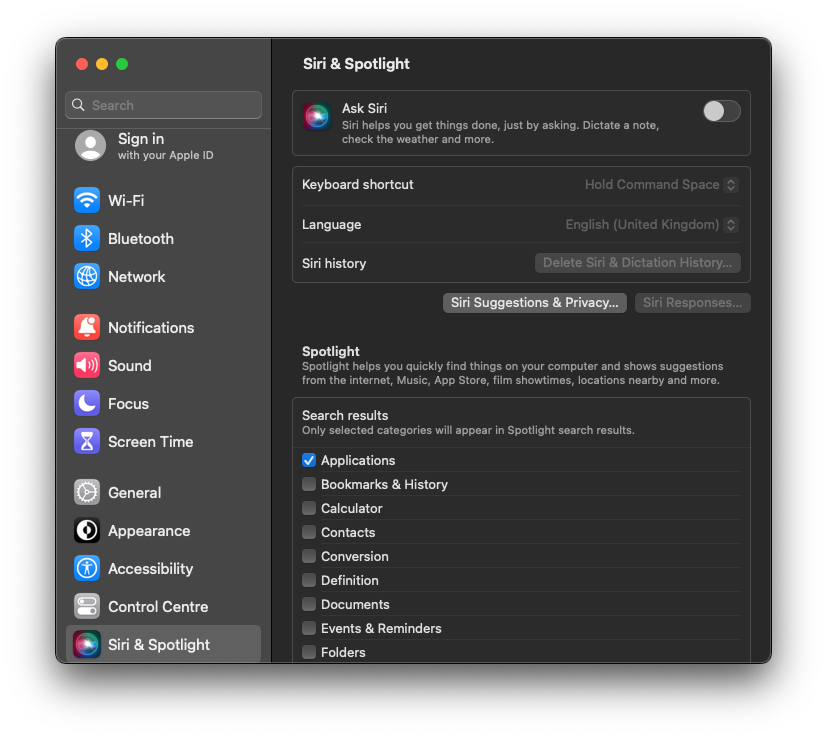Uncheck the Applications checkbox
The image size is (827, 737).
point(309,460)
